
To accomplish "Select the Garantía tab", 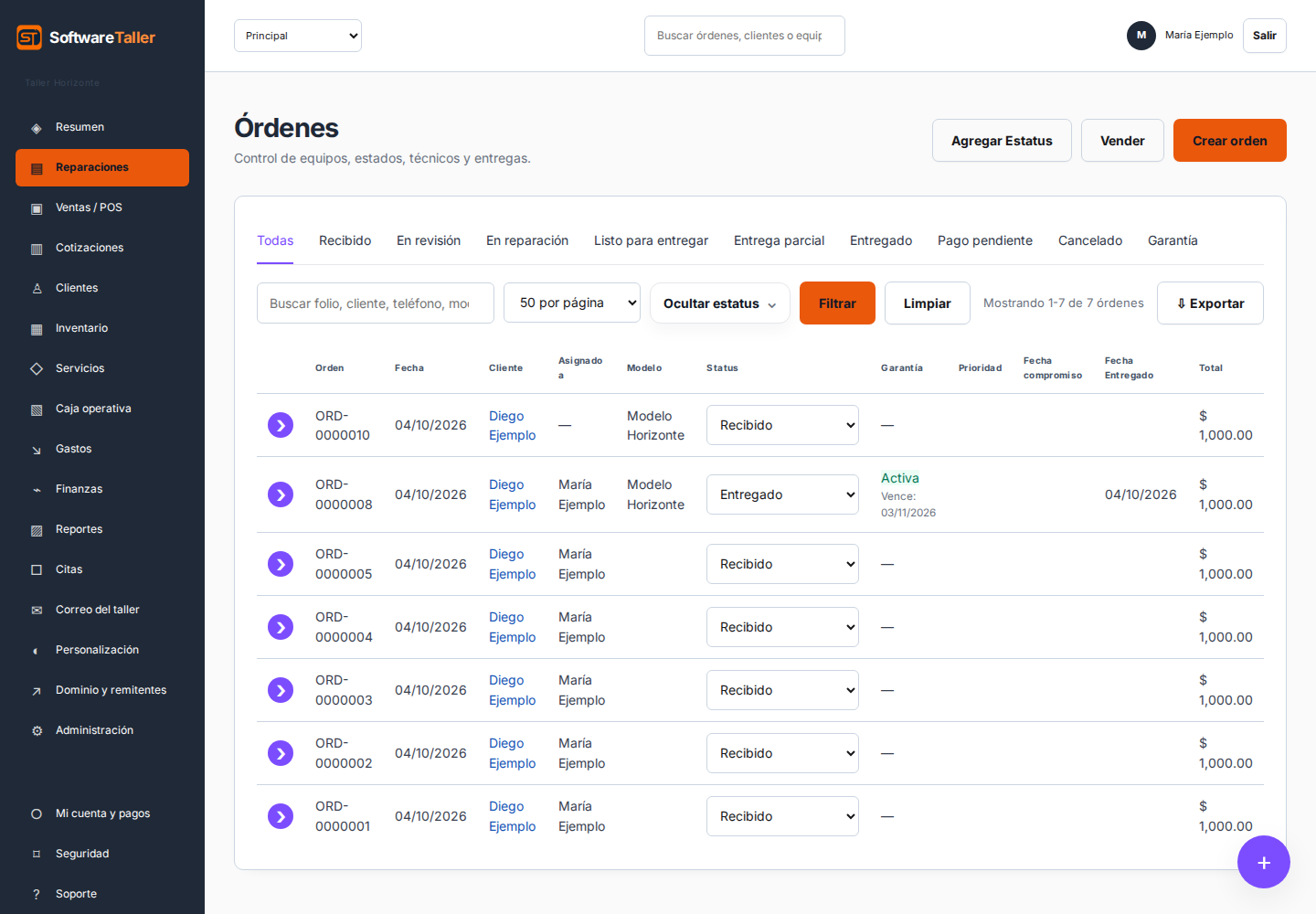I will coord(1173,240).
